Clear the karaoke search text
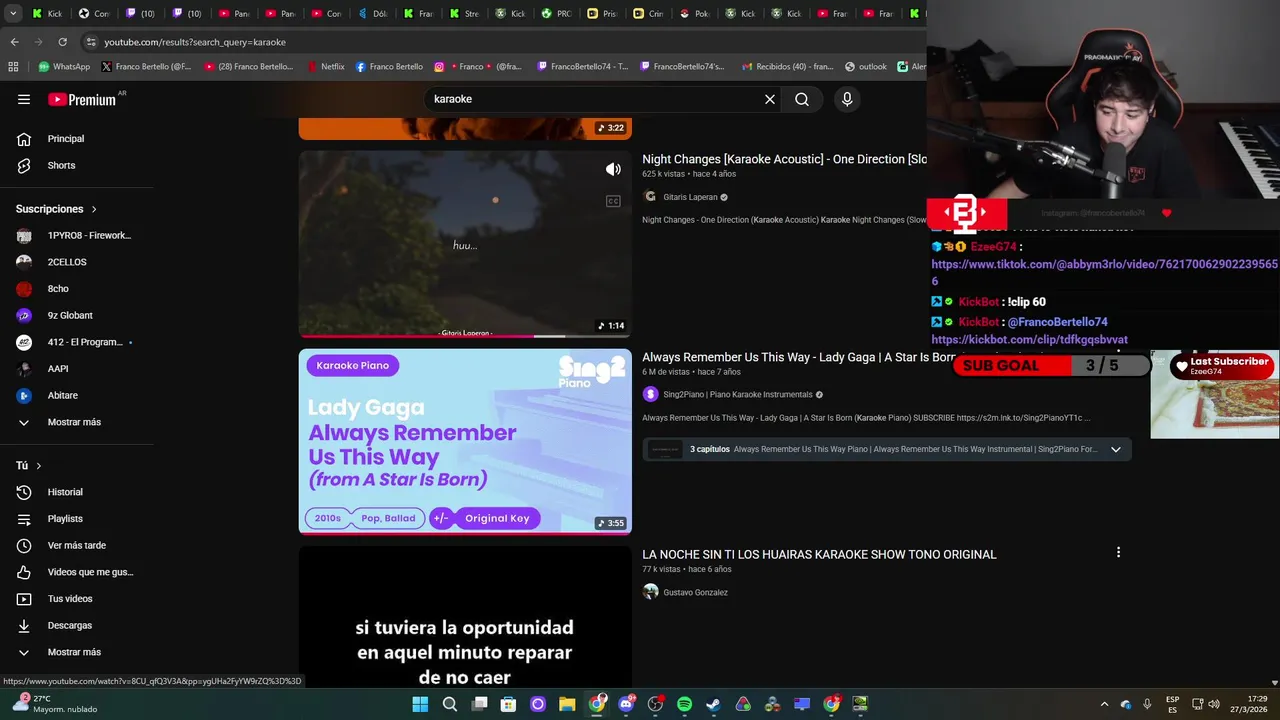 (x=770, y=99)
